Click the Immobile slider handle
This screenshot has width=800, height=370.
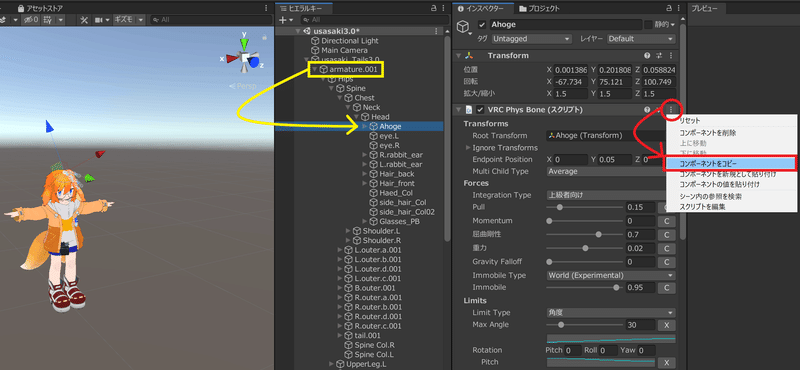(616, 287)
